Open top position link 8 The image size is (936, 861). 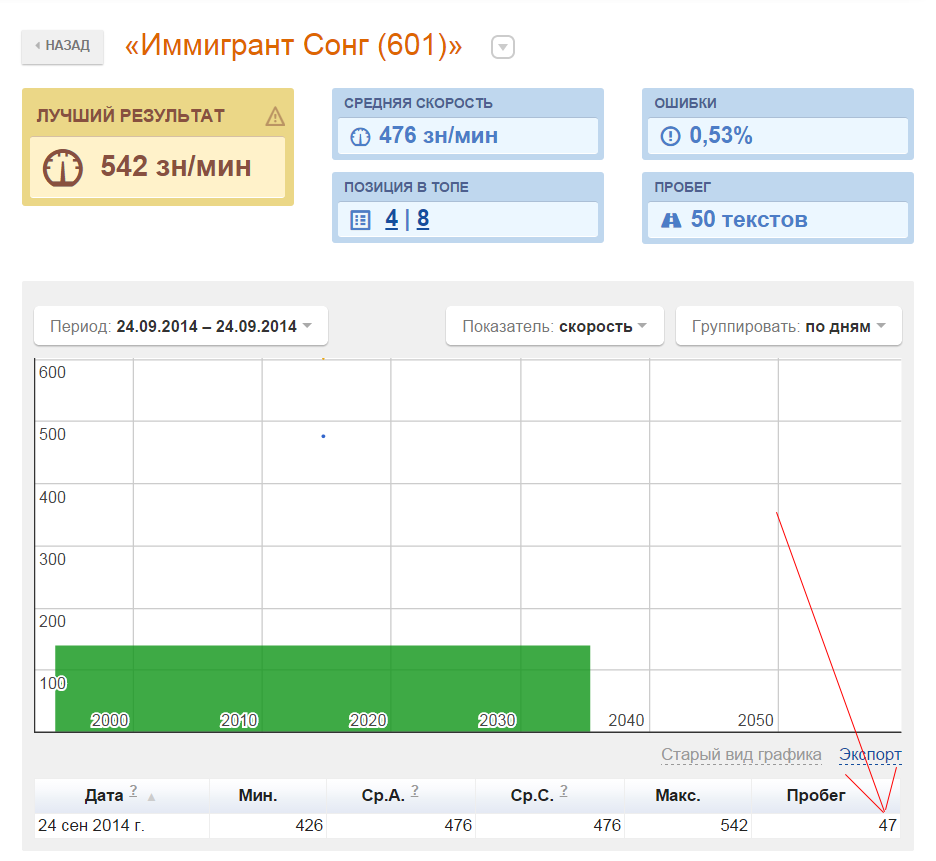click(423, 219)
